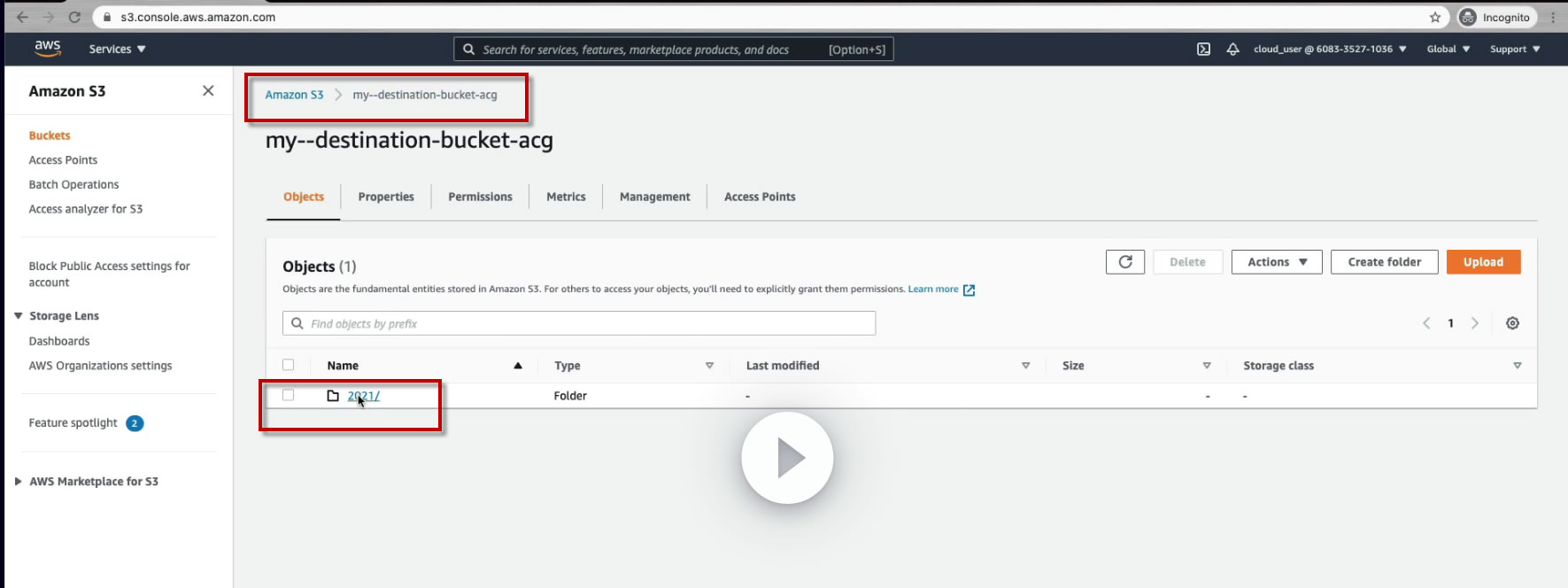The image size is (1568, 588).
Task: Click my--destination-bucket-acg breadcrumb text
Action: coord(425,95)
